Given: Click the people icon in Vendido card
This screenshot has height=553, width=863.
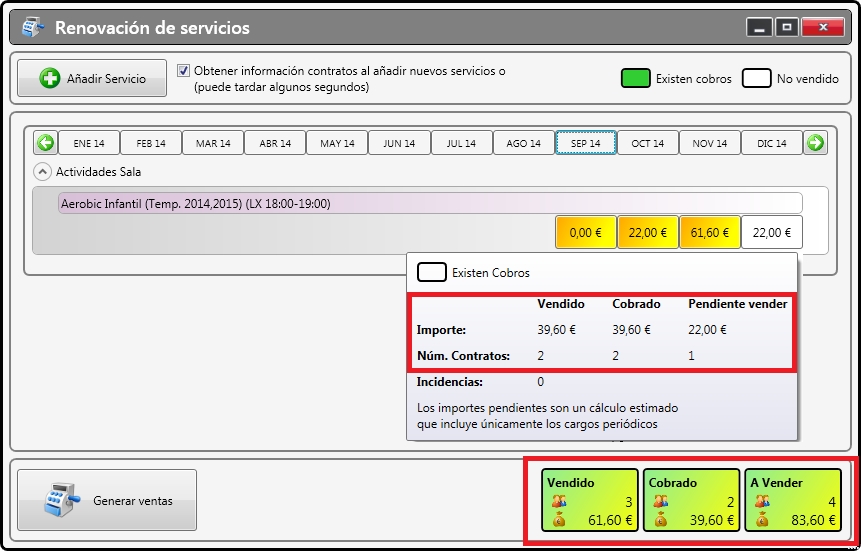Looking at the screenshot, I should point(559,501).
